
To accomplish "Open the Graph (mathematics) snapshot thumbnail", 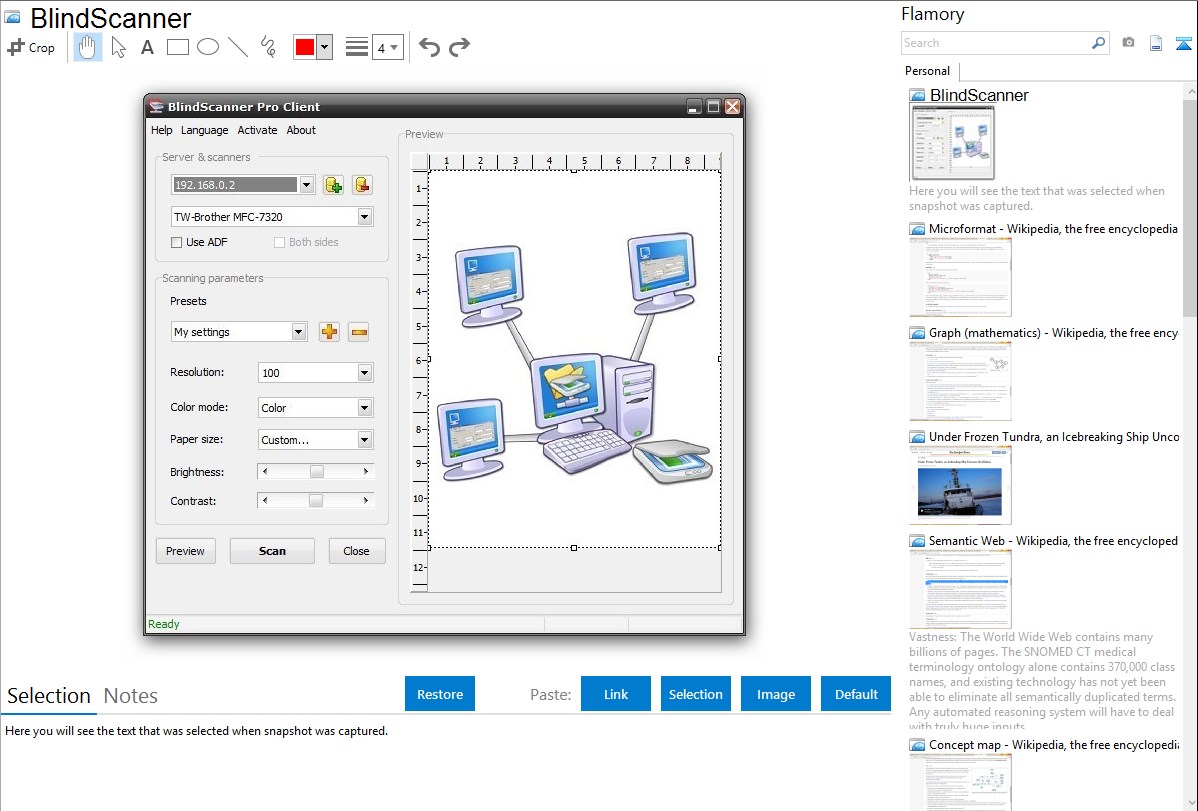I will click(x=960, y=381).
